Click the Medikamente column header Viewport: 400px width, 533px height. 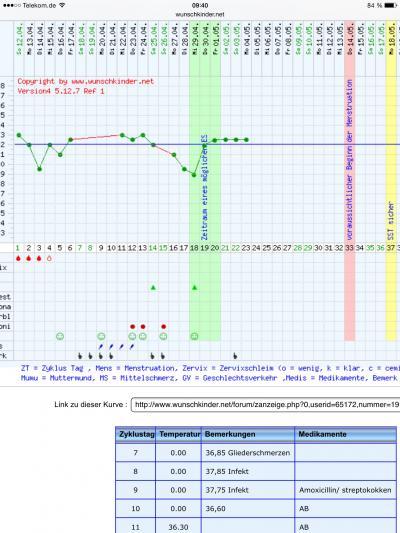[346, 434]
